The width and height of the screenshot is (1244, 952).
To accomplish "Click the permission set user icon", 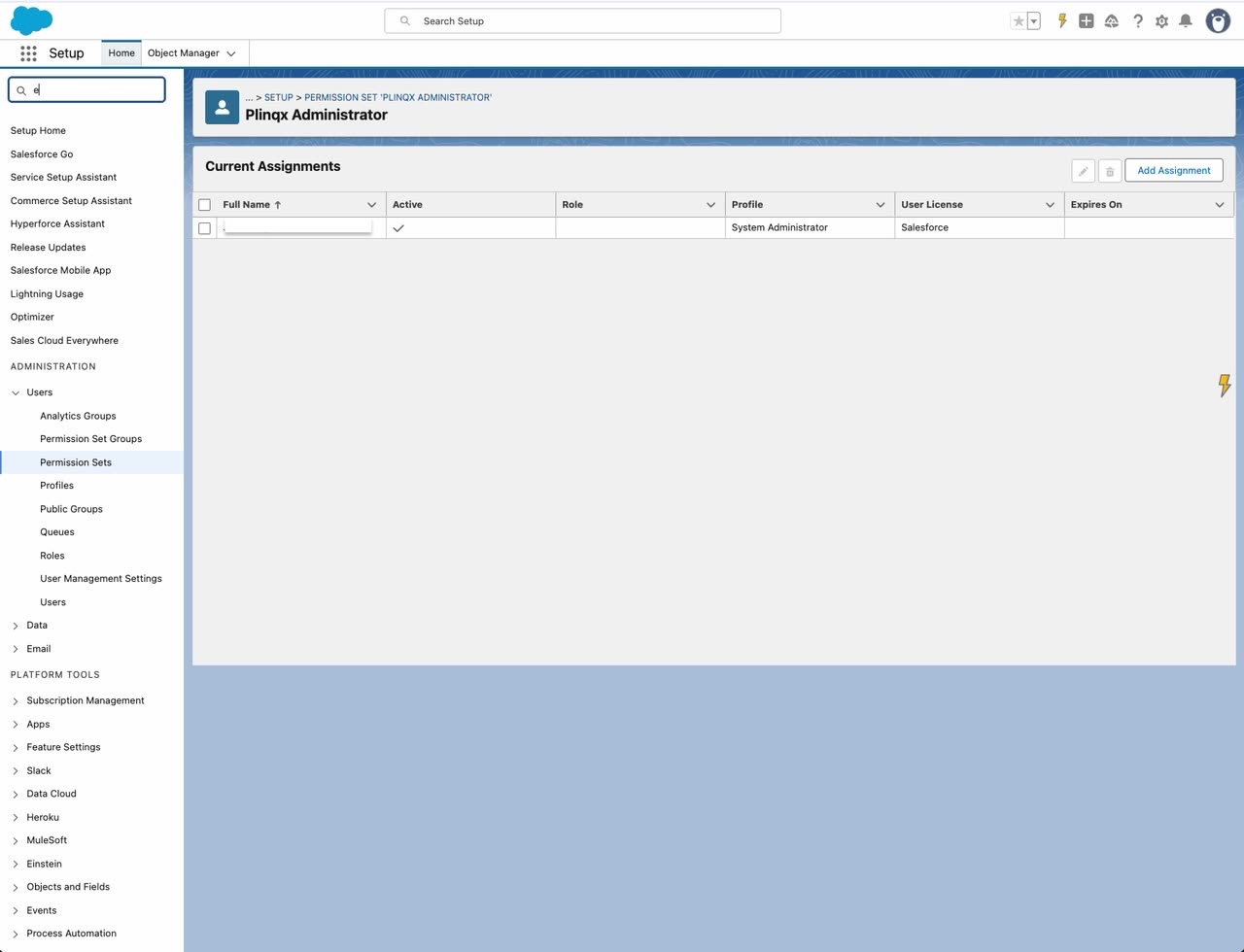I will click(x=222, y=107).
